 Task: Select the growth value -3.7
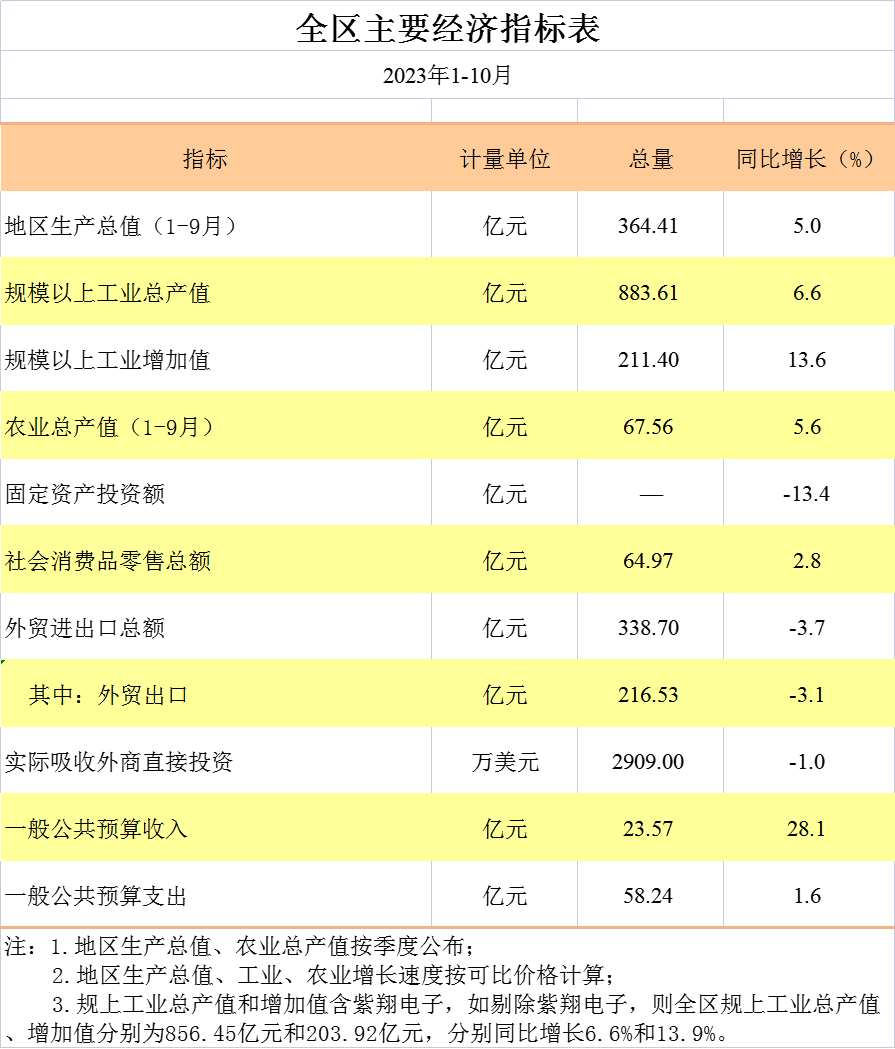point(807,628)
